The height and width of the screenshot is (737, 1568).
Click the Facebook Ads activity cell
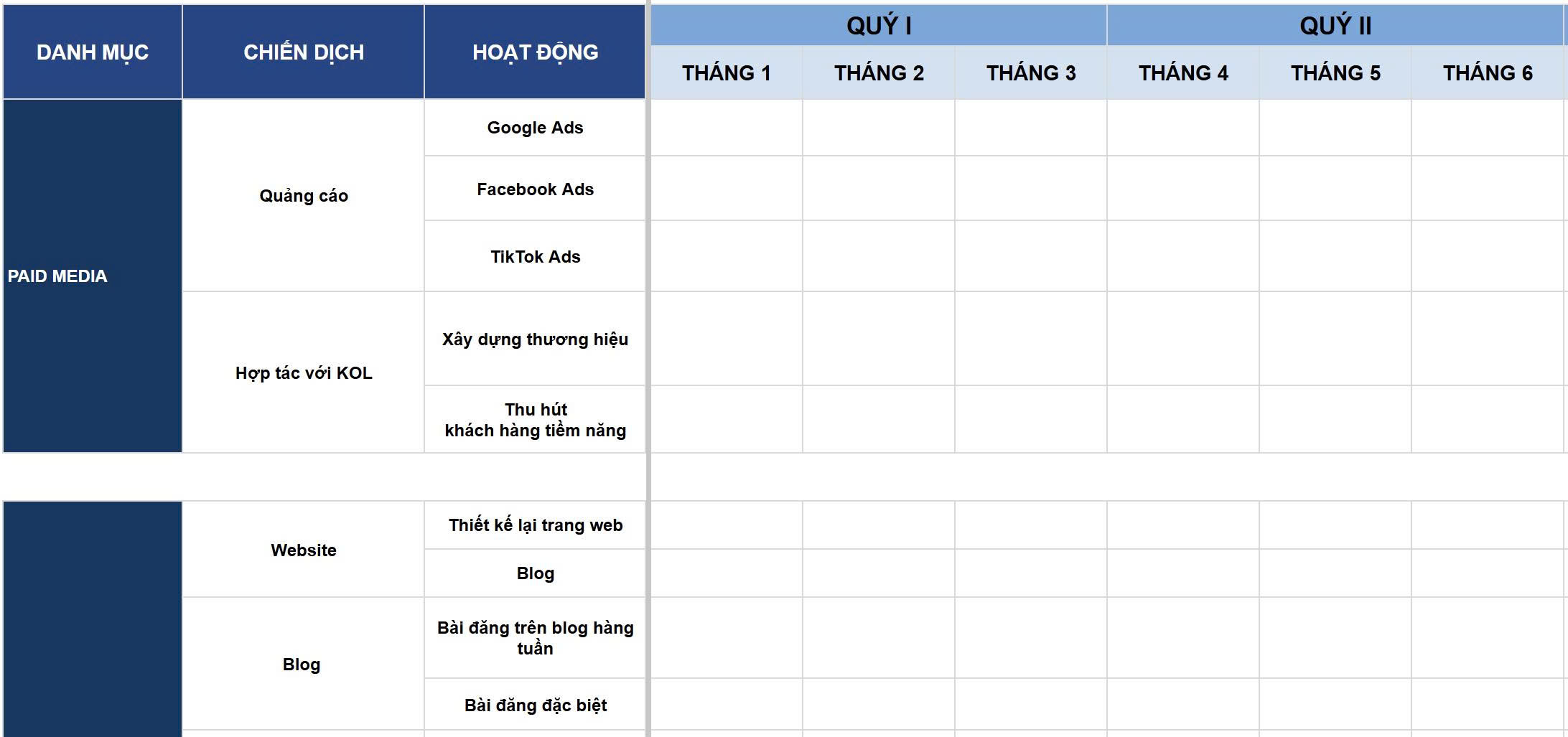535,189
